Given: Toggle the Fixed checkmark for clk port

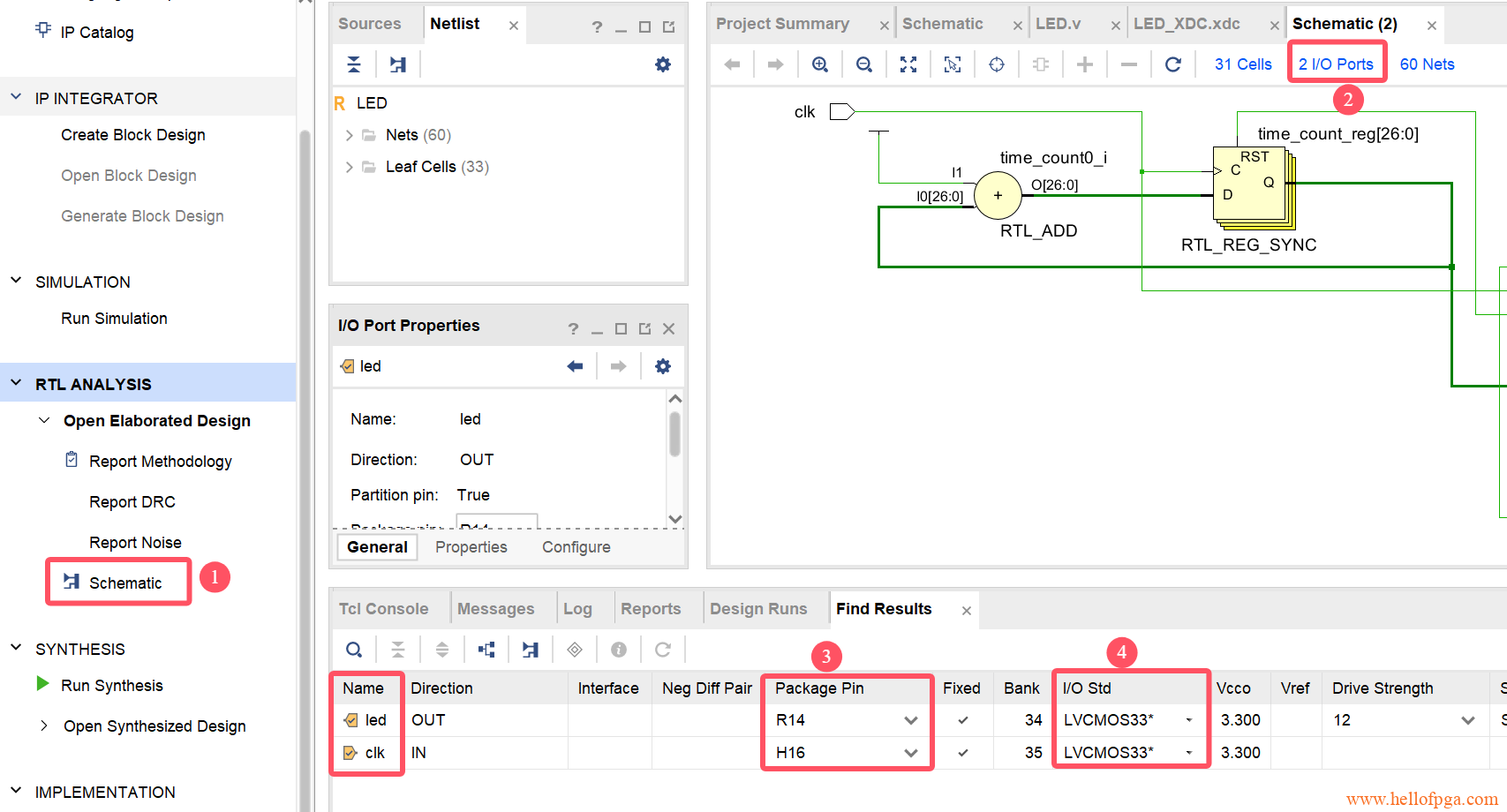Looking at the screenshot, I should click(962, 753).
